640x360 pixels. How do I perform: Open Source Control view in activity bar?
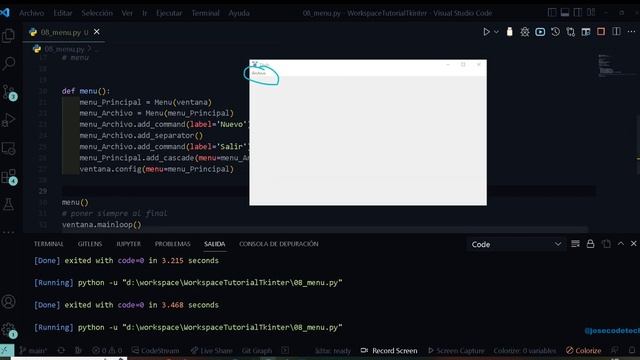tap(9, 92)
